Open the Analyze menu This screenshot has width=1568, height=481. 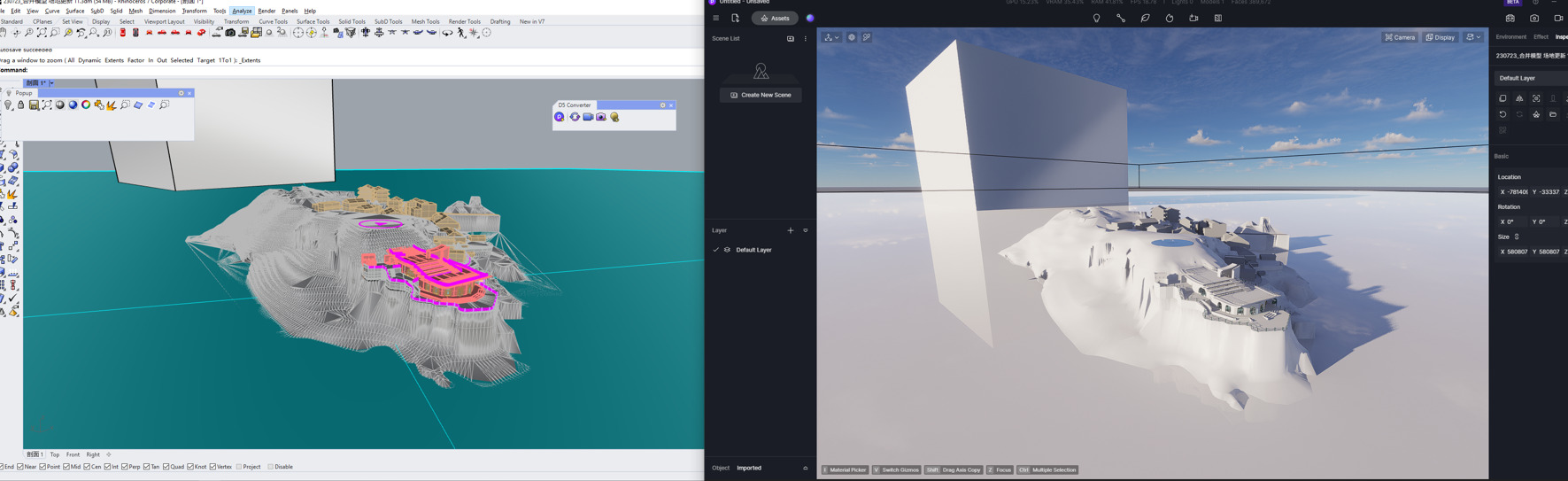(x=242, y=11)
